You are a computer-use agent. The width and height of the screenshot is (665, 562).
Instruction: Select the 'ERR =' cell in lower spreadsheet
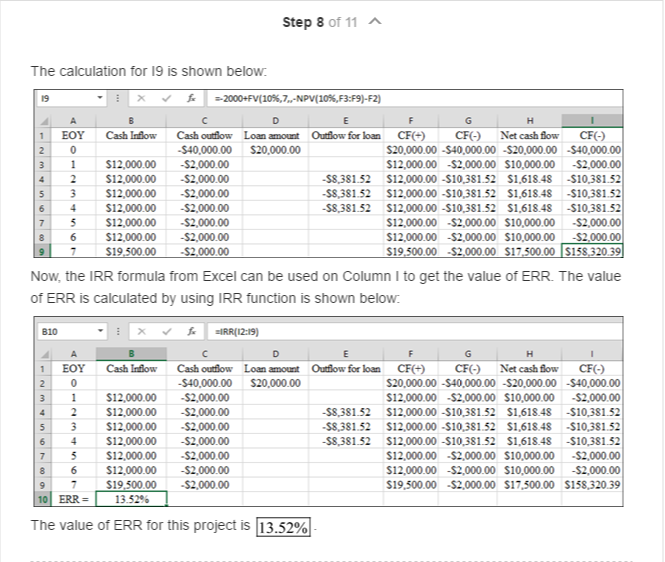pyautogui.click(x=73, y=499)
